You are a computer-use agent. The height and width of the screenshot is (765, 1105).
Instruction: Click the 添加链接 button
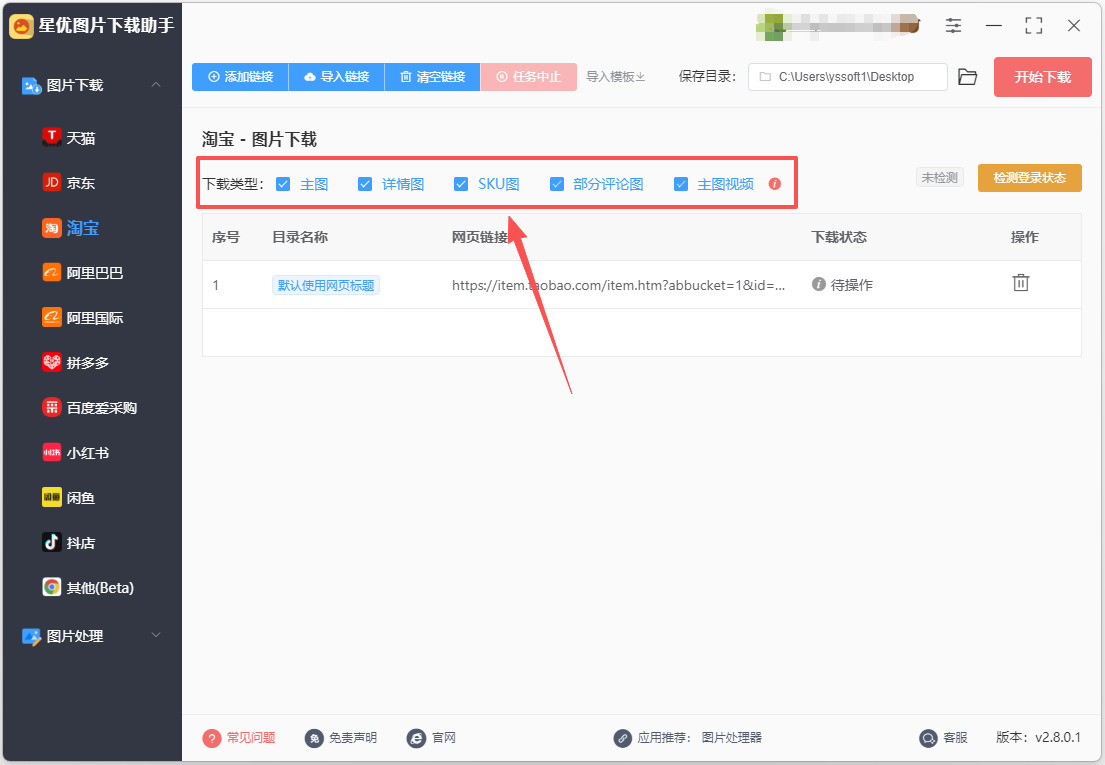[240, 77]
